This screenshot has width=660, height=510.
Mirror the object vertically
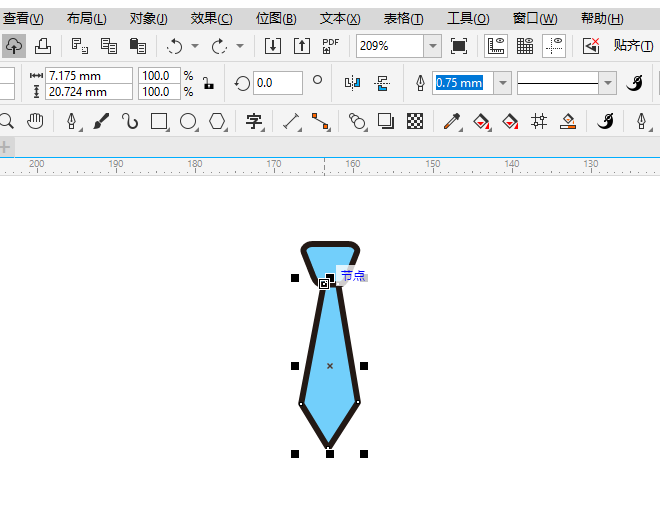(382, 83)
